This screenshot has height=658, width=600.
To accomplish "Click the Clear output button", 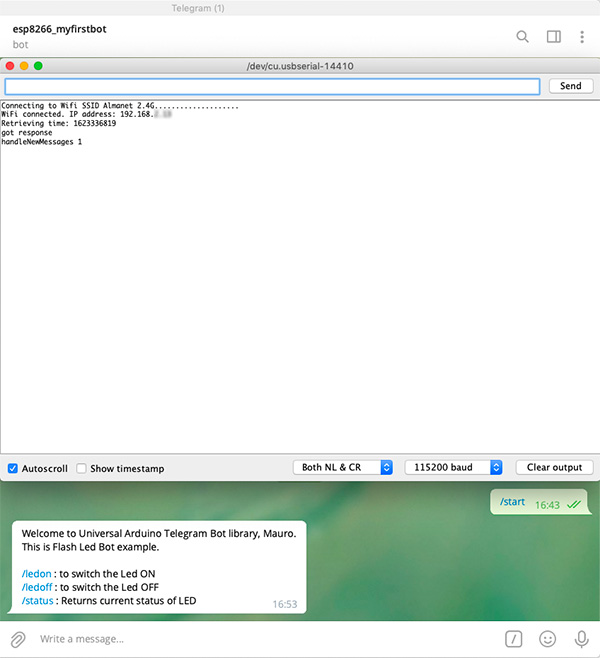I will click(x=554, y=467).
